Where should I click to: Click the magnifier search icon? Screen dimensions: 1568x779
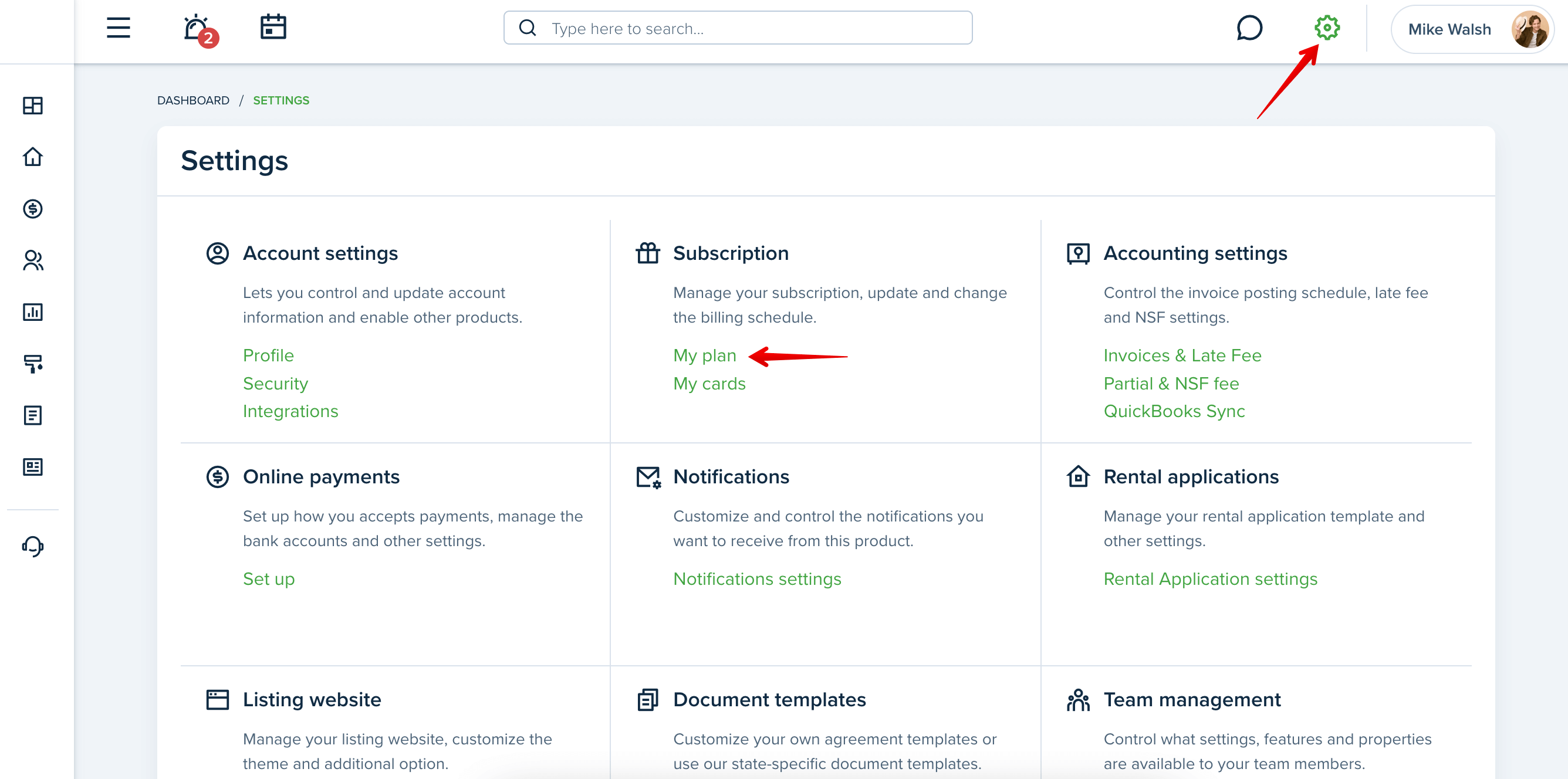point(527,28)
